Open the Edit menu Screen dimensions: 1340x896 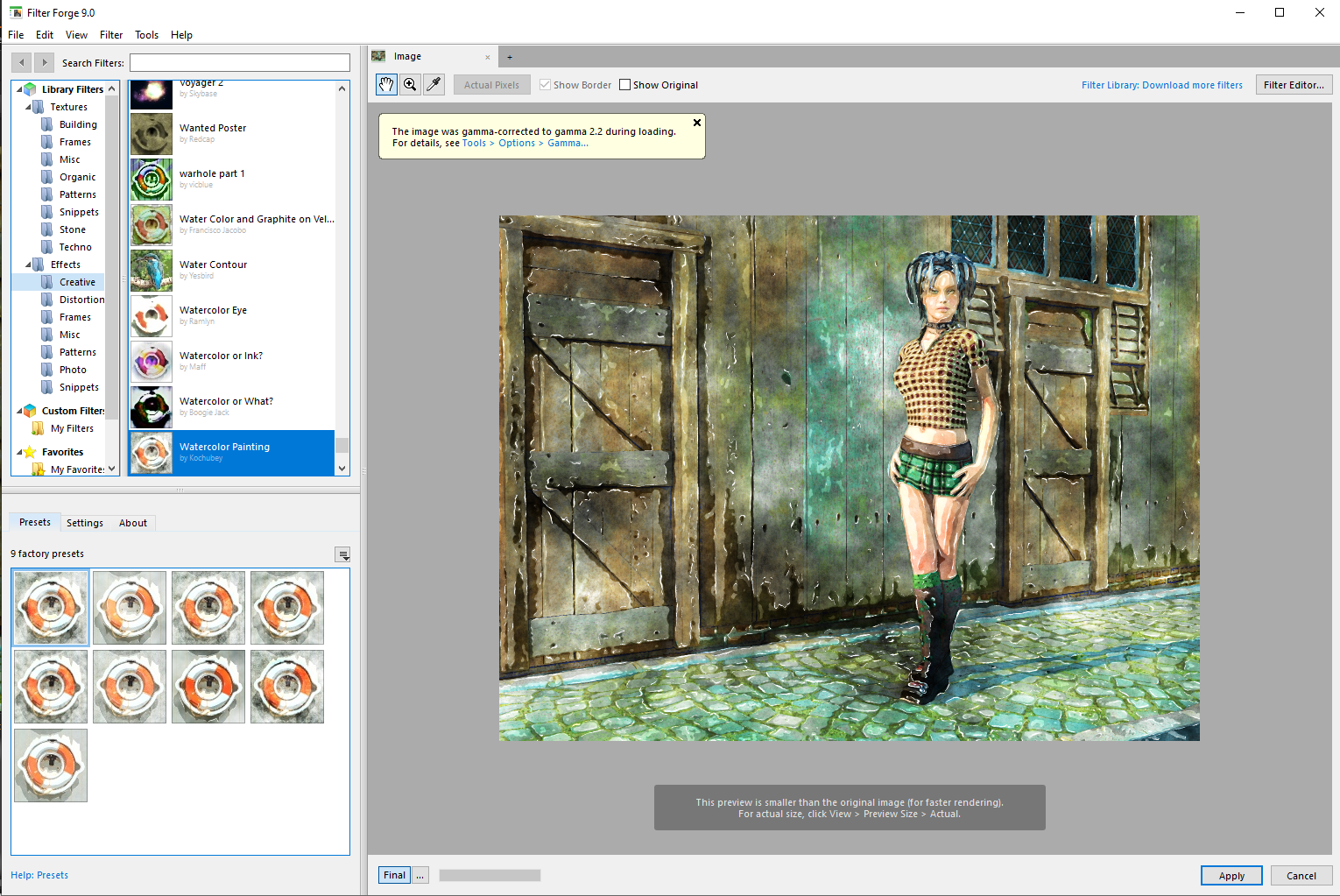click(x=45, y=35)
